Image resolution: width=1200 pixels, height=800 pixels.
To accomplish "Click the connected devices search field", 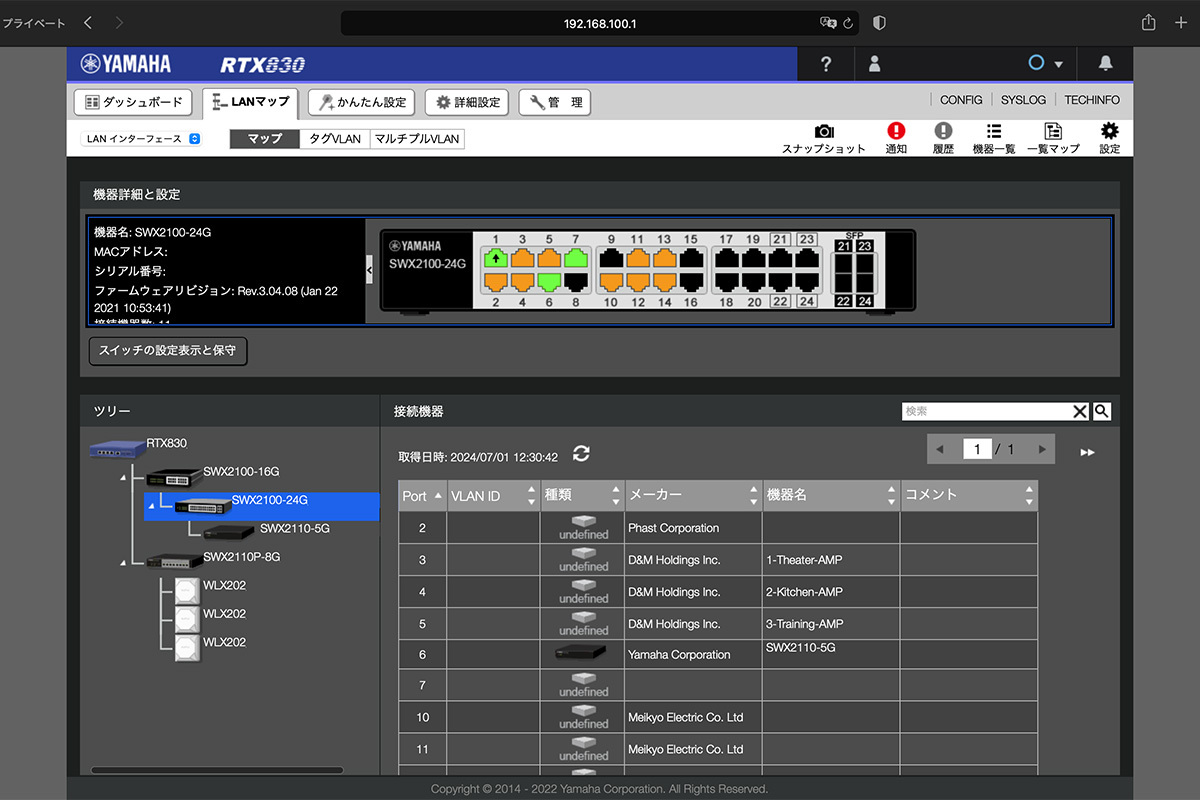I will pyautogui.click(x=986, y=411).
